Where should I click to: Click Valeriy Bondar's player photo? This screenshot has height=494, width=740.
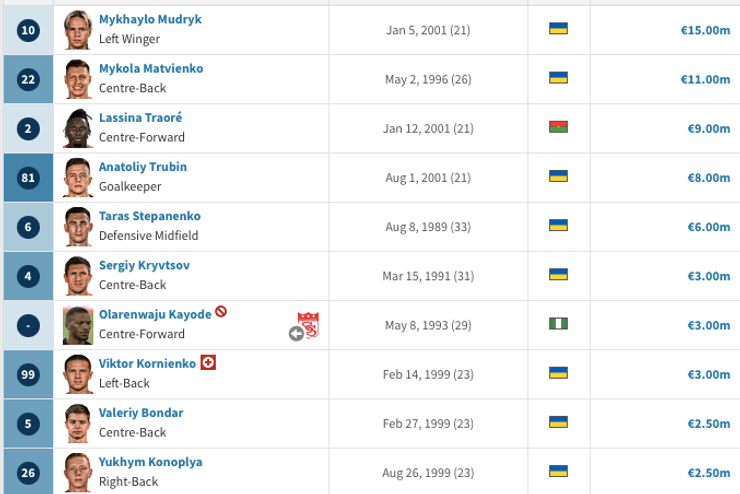76,421
